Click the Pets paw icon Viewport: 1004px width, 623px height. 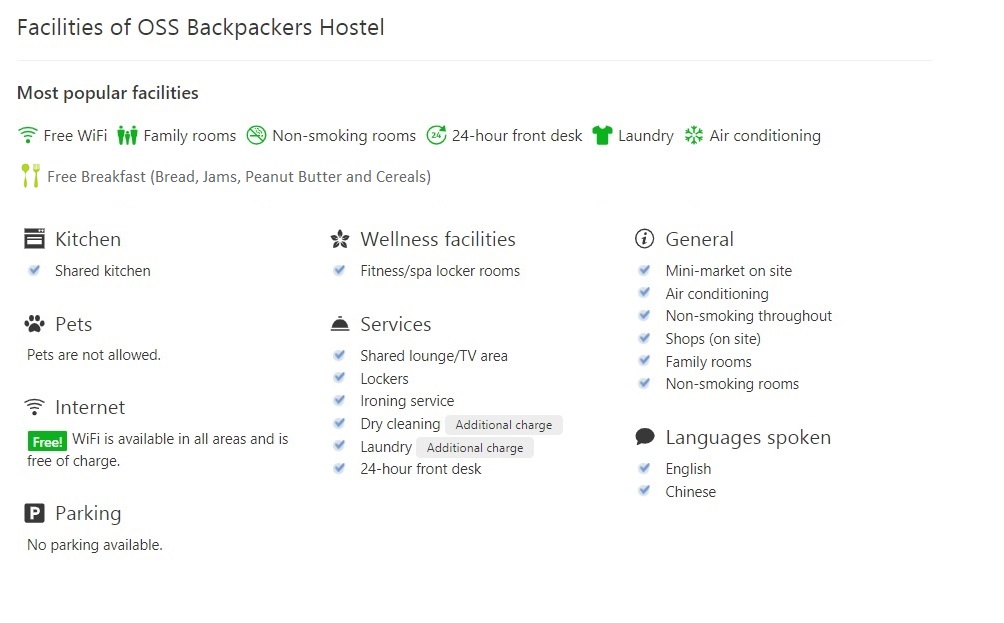coord(35,325)
